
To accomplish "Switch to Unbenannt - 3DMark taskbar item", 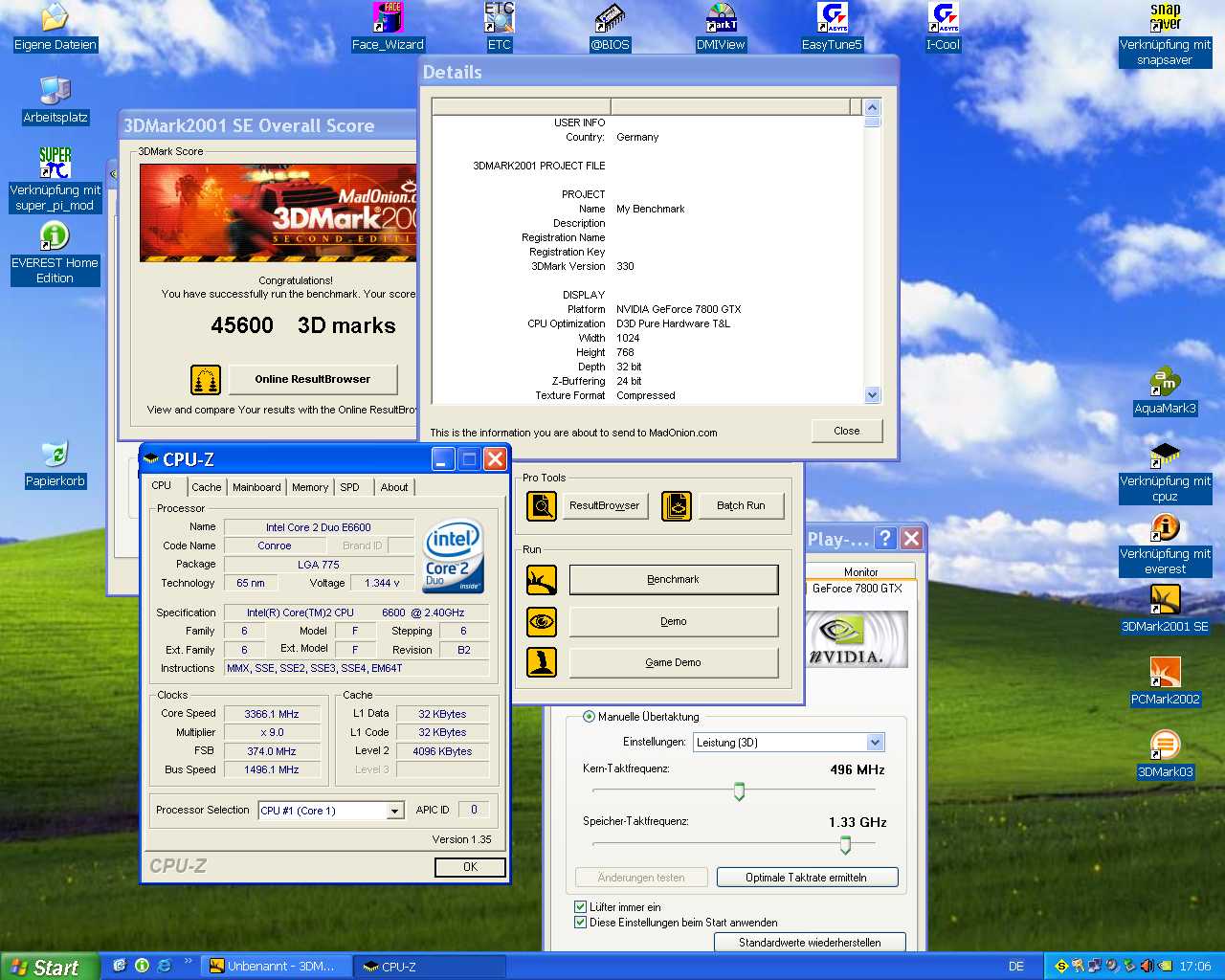I will pyautogui.click(x=275, y=967).
